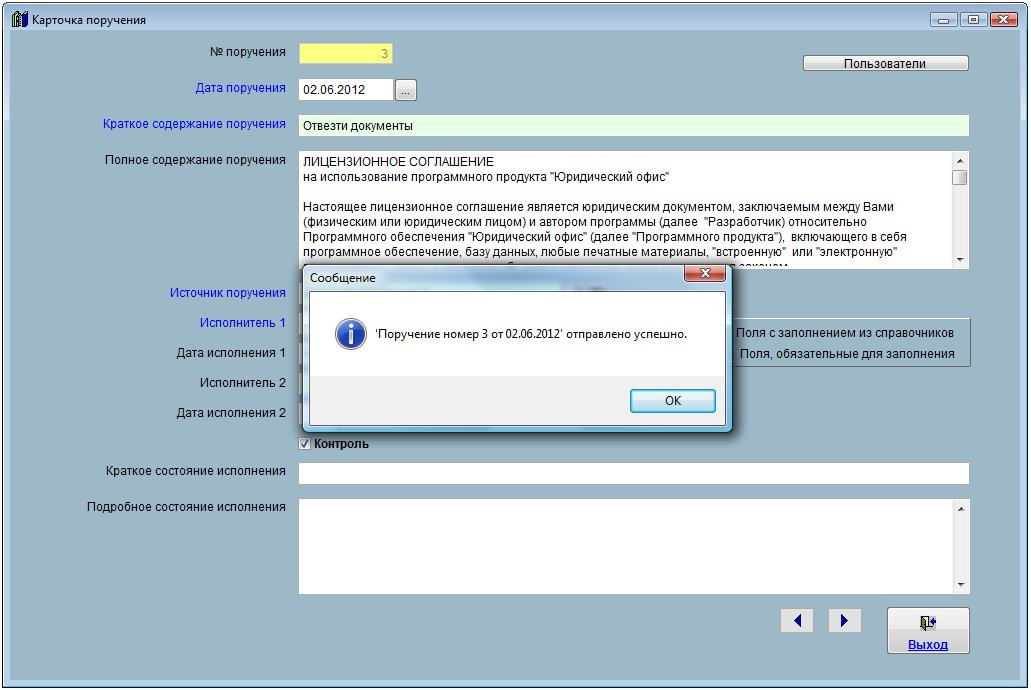Minimize the Карточка поручения window
Screen dimensions: 1031x690
pyautogui.click(x=944, y=20)
